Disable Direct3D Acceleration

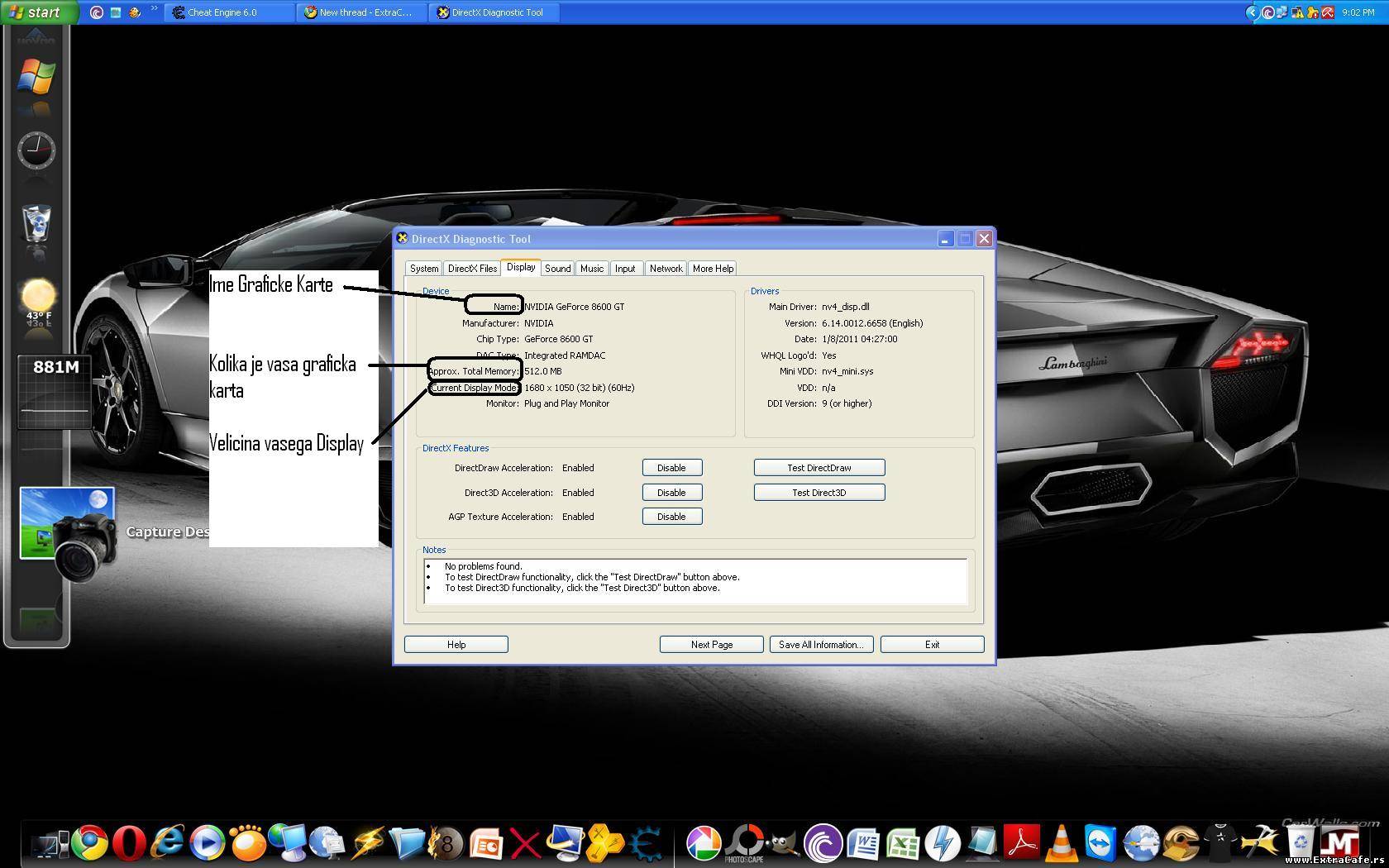(x=672, y=493)
